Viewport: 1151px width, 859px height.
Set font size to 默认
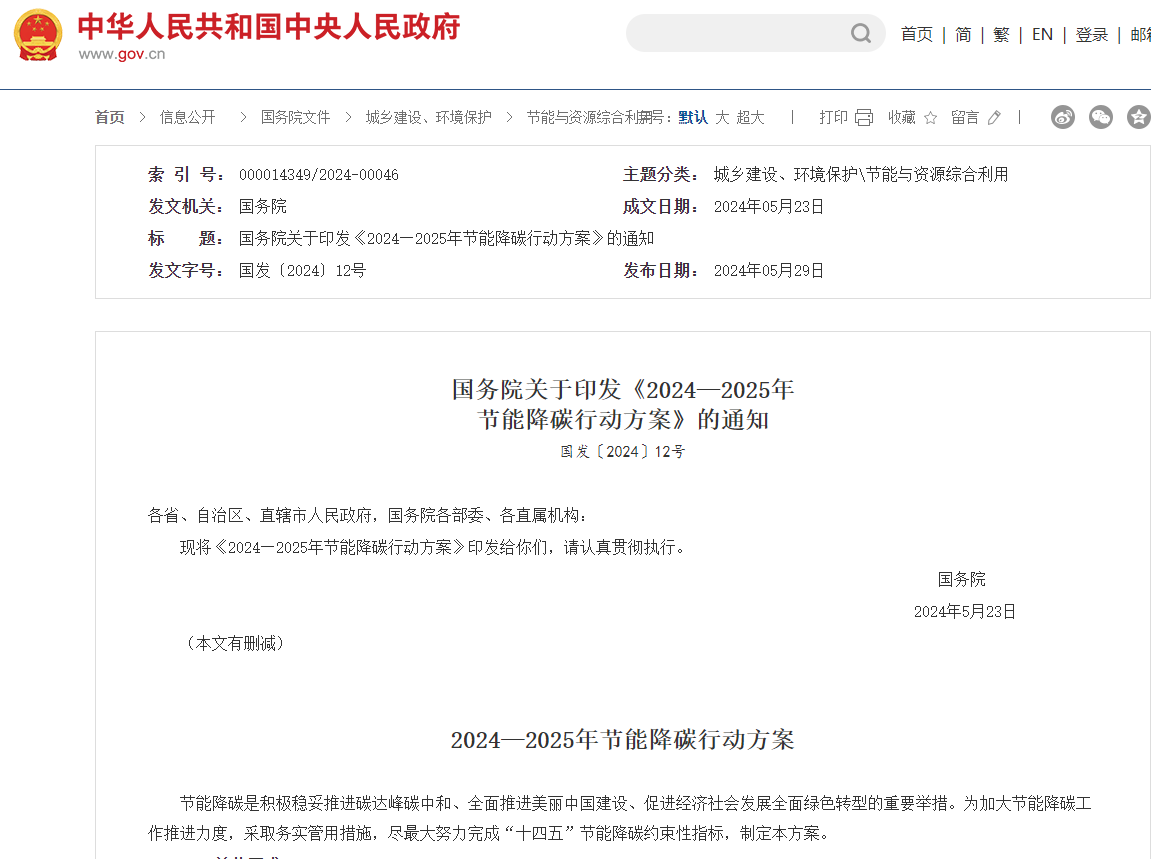tap(693, 117)
